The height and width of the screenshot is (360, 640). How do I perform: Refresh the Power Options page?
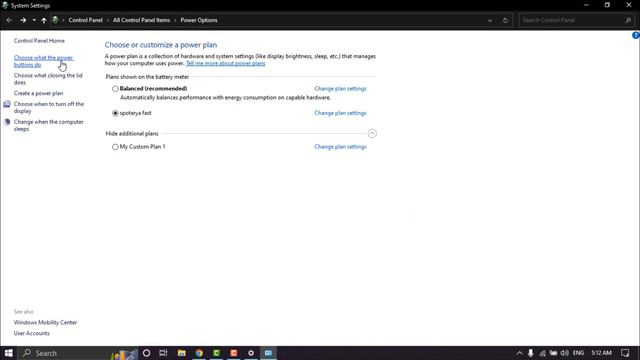coord(505,20)
